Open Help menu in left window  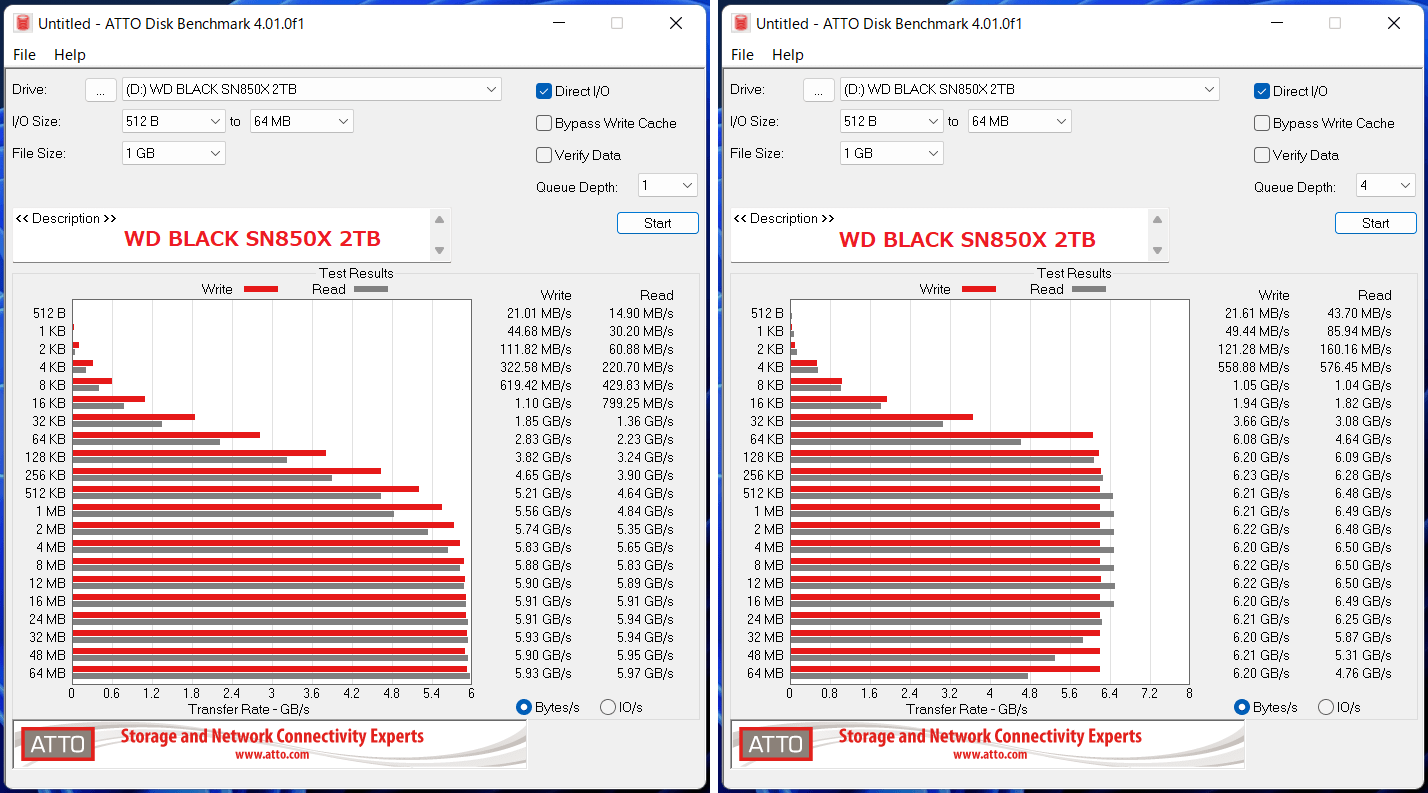(x=70, y=55)
